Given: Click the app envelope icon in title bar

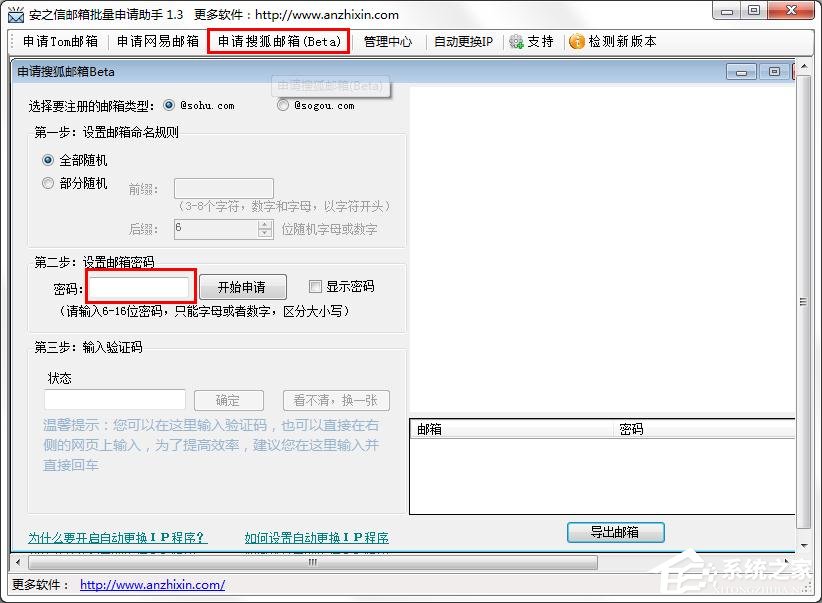Looking at the screenshot, I should (16, 15).
